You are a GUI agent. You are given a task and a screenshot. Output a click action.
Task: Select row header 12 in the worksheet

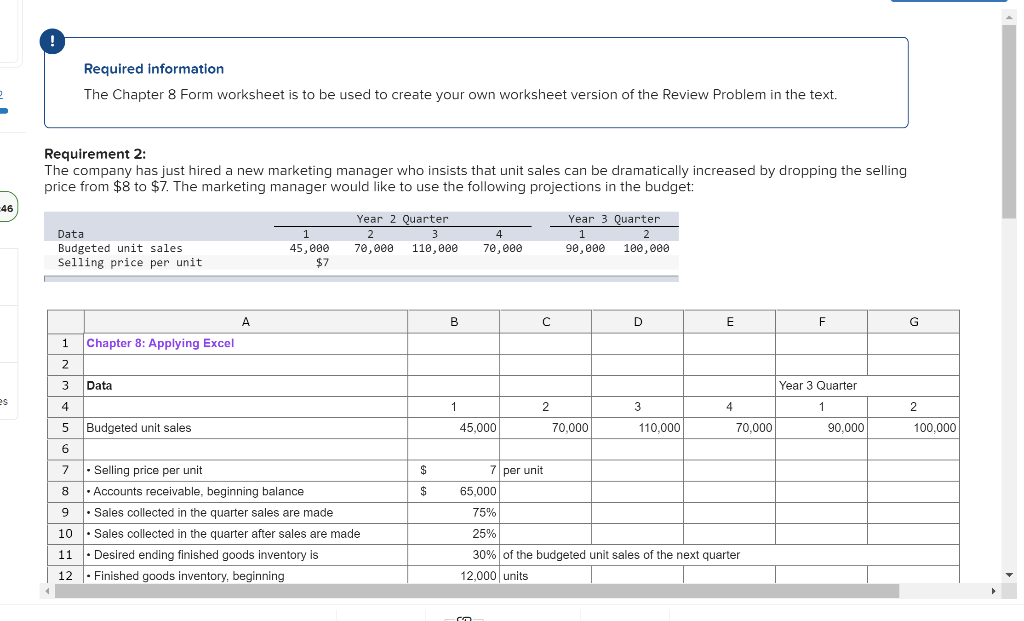64,575
